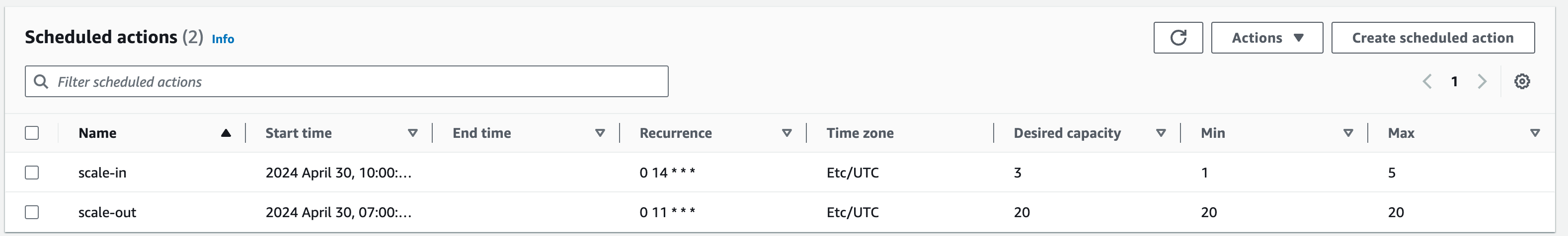Sort by Name ascending arrow
The height and width of the screenshot is (236, 1568).
[x=226, y=133]
